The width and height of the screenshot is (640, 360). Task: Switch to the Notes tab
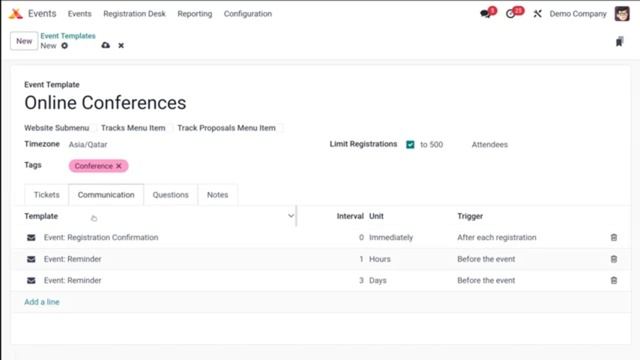218,195
